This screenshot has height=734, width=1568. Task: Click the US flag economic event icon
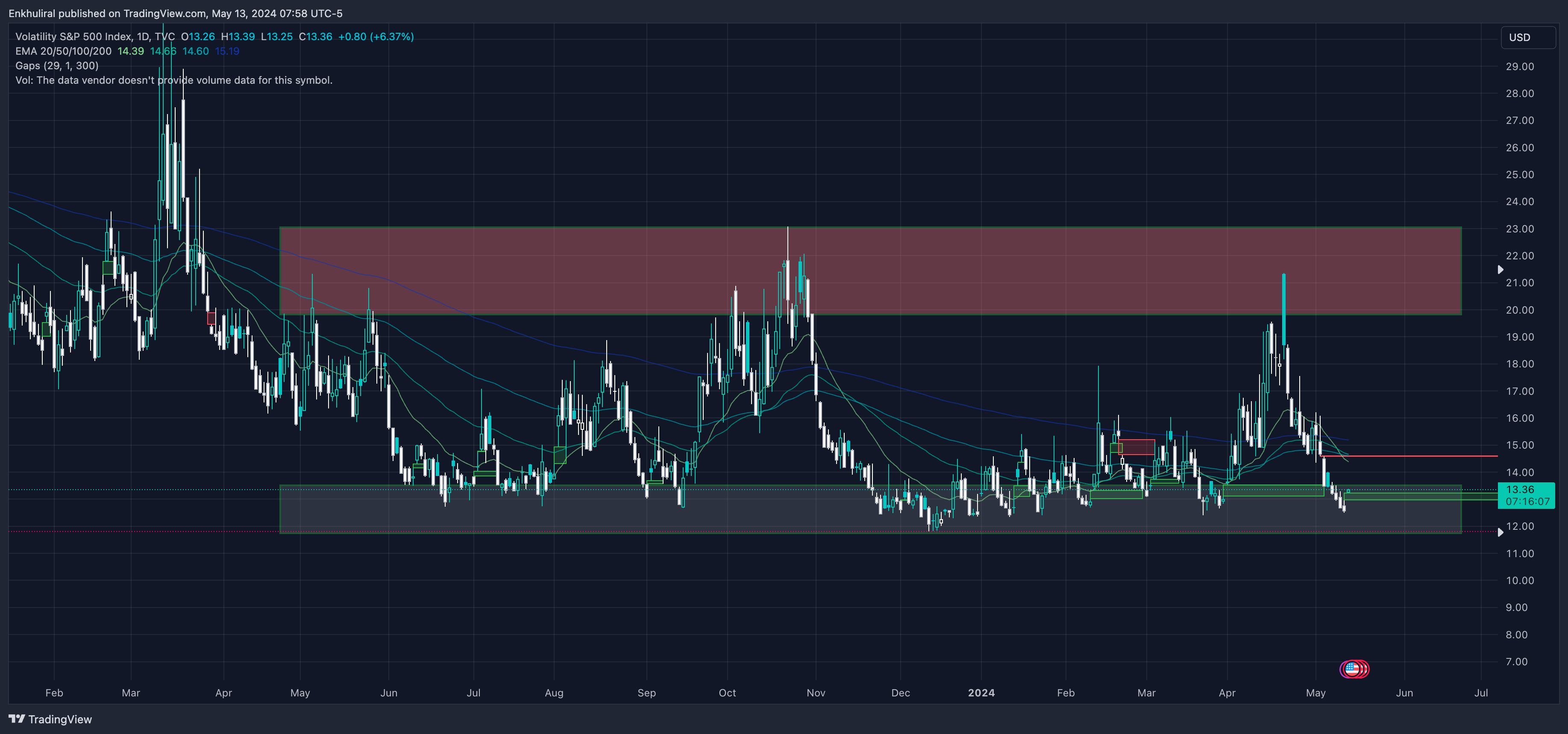1352,669
